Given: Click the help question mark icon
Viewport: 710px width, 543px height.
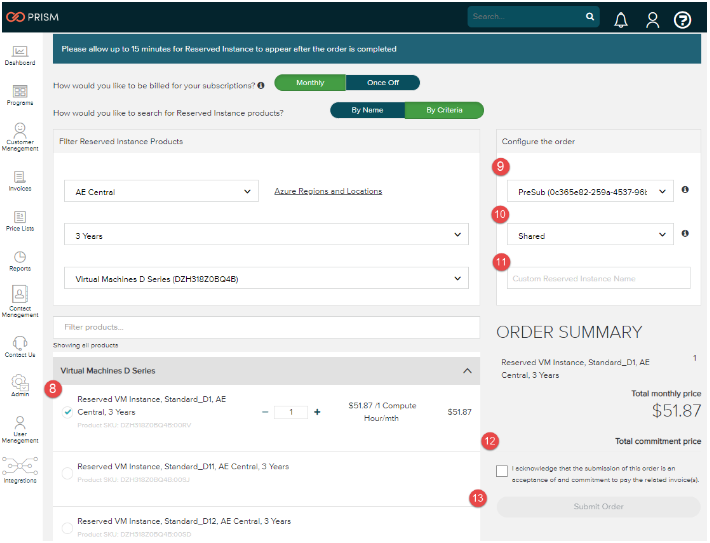Looking at the screenshot, I should click(683, 19).
